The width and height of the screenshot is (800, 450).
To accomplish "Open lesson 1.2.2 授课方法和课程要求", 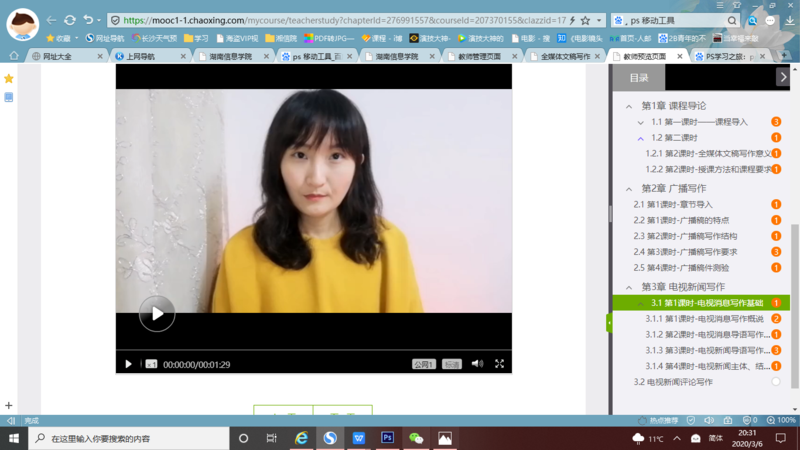I will [x=708, y=169].
